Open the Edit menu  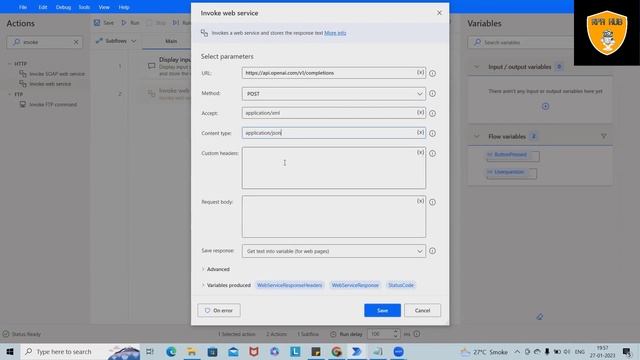(x=42, y=7)
